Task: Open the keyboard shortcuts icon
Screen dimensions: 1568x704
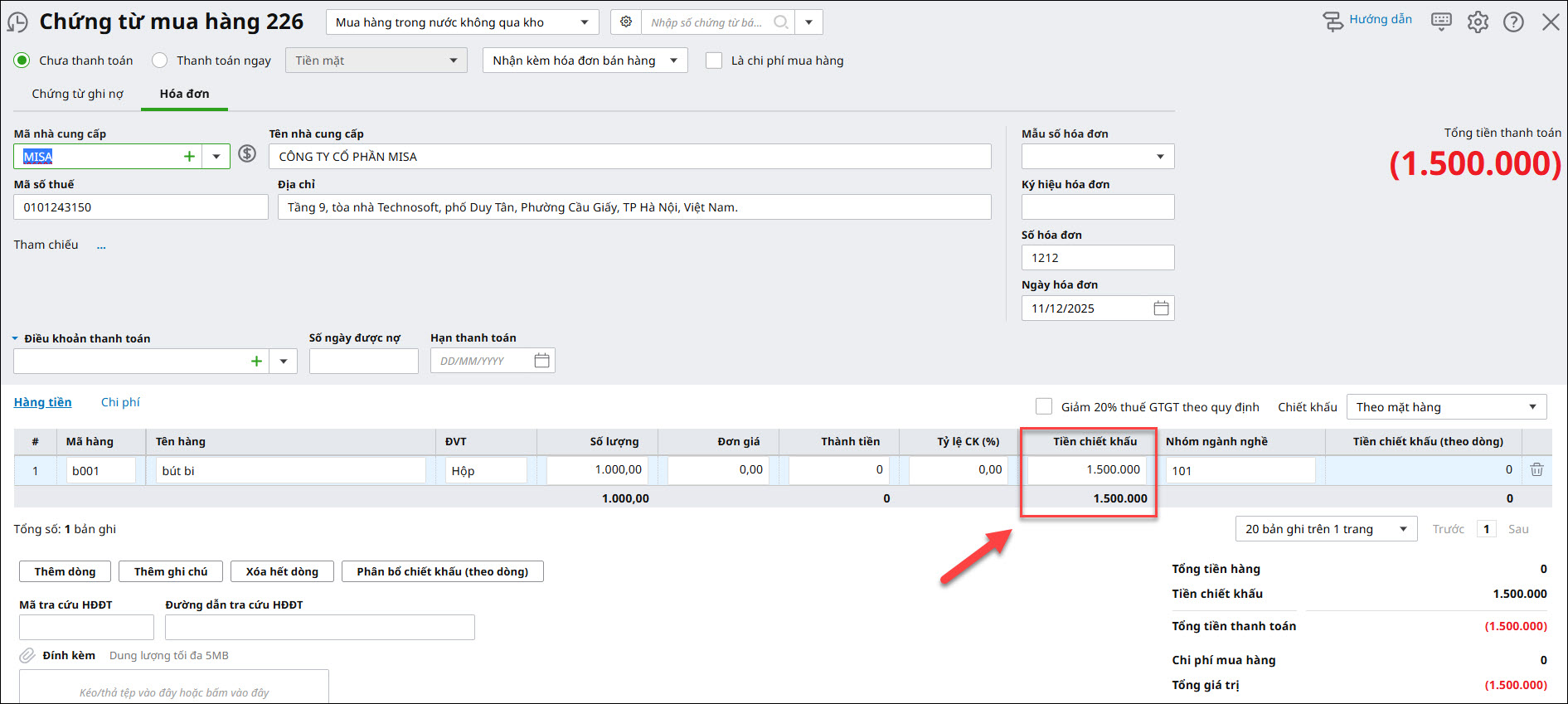Action: 1441,22
